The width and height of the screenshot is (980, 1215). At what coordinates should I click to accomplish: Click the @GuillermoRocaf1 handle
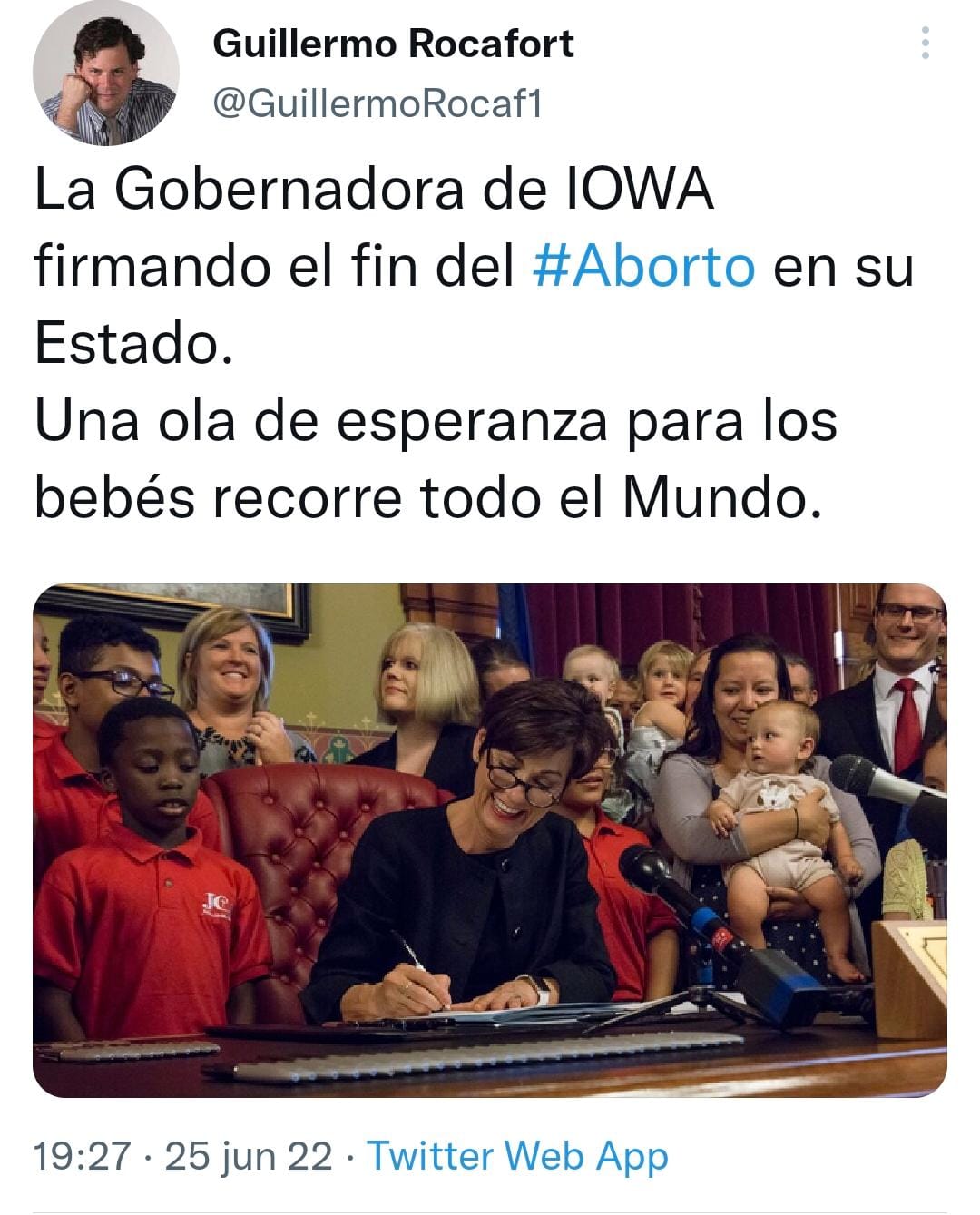click(x=377, y=104)
